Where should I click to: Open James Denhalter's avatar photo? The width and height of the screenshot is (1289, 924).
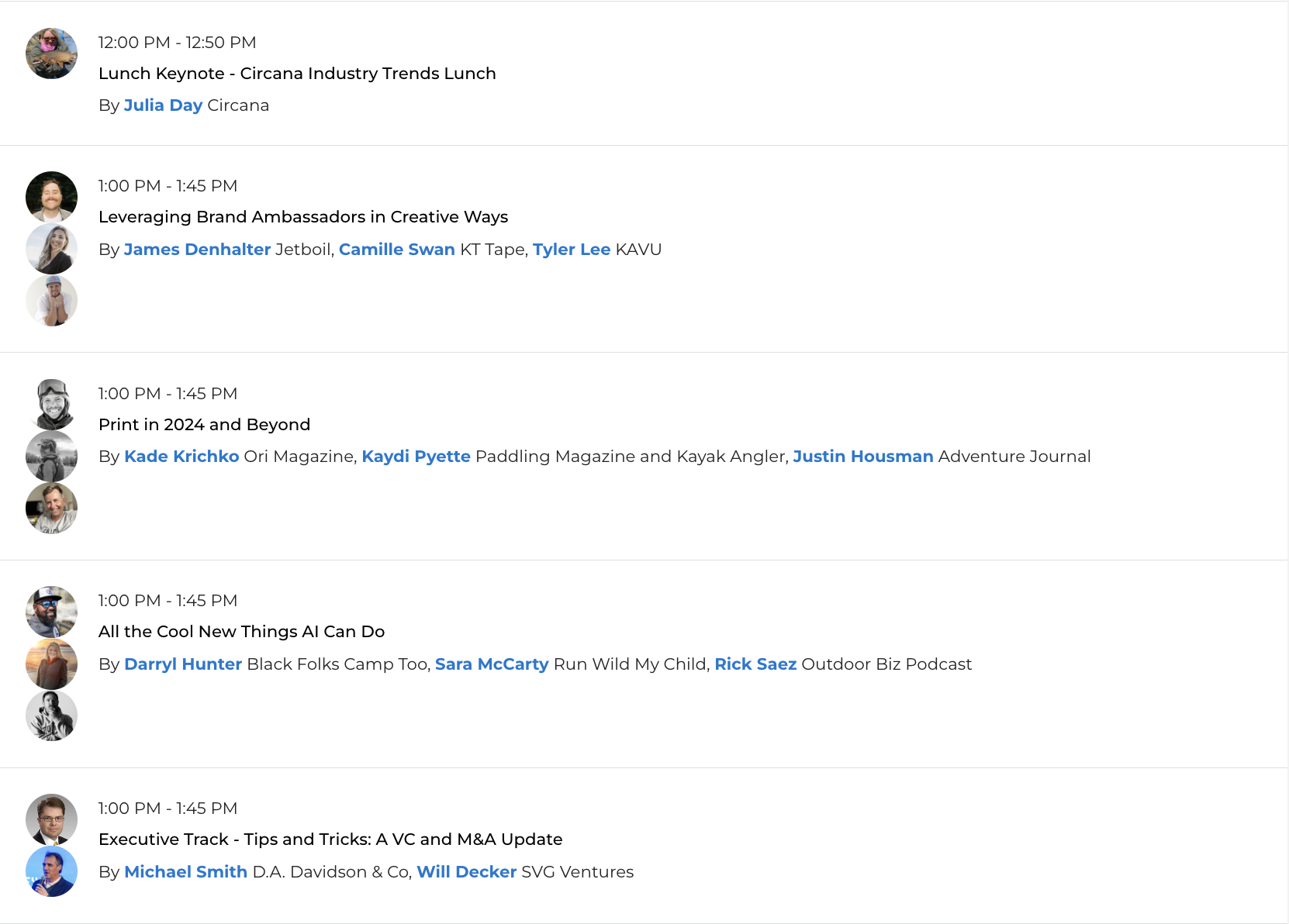click(51, 197)
